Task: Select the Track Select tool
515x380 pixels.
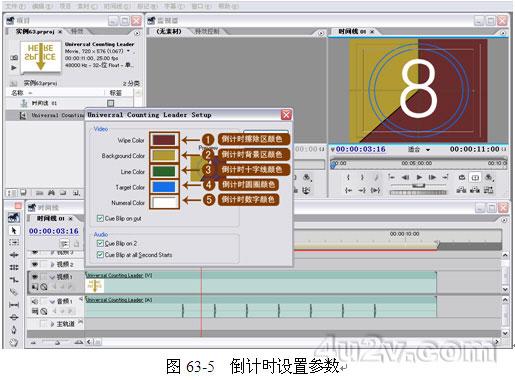Action: pyautogui.click(x=14, y=242)
